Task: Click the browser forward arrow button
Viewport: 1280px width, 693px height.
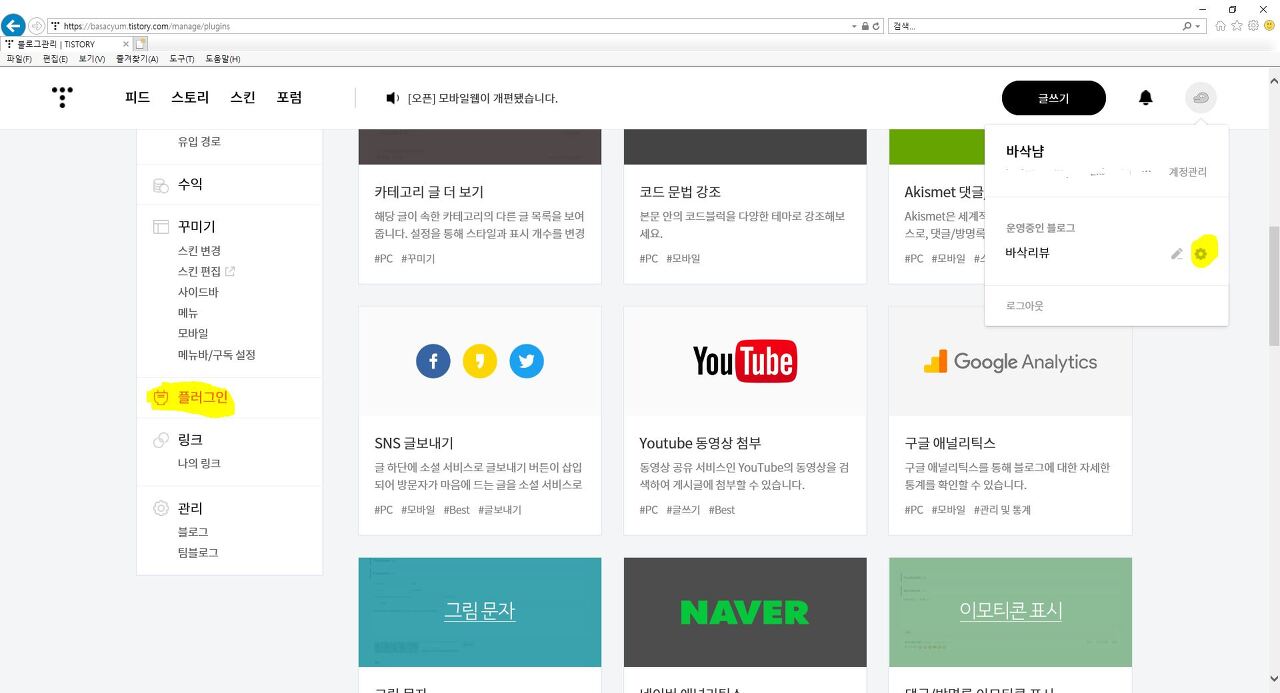Action: pyautogui.click(x=36, y=25)
